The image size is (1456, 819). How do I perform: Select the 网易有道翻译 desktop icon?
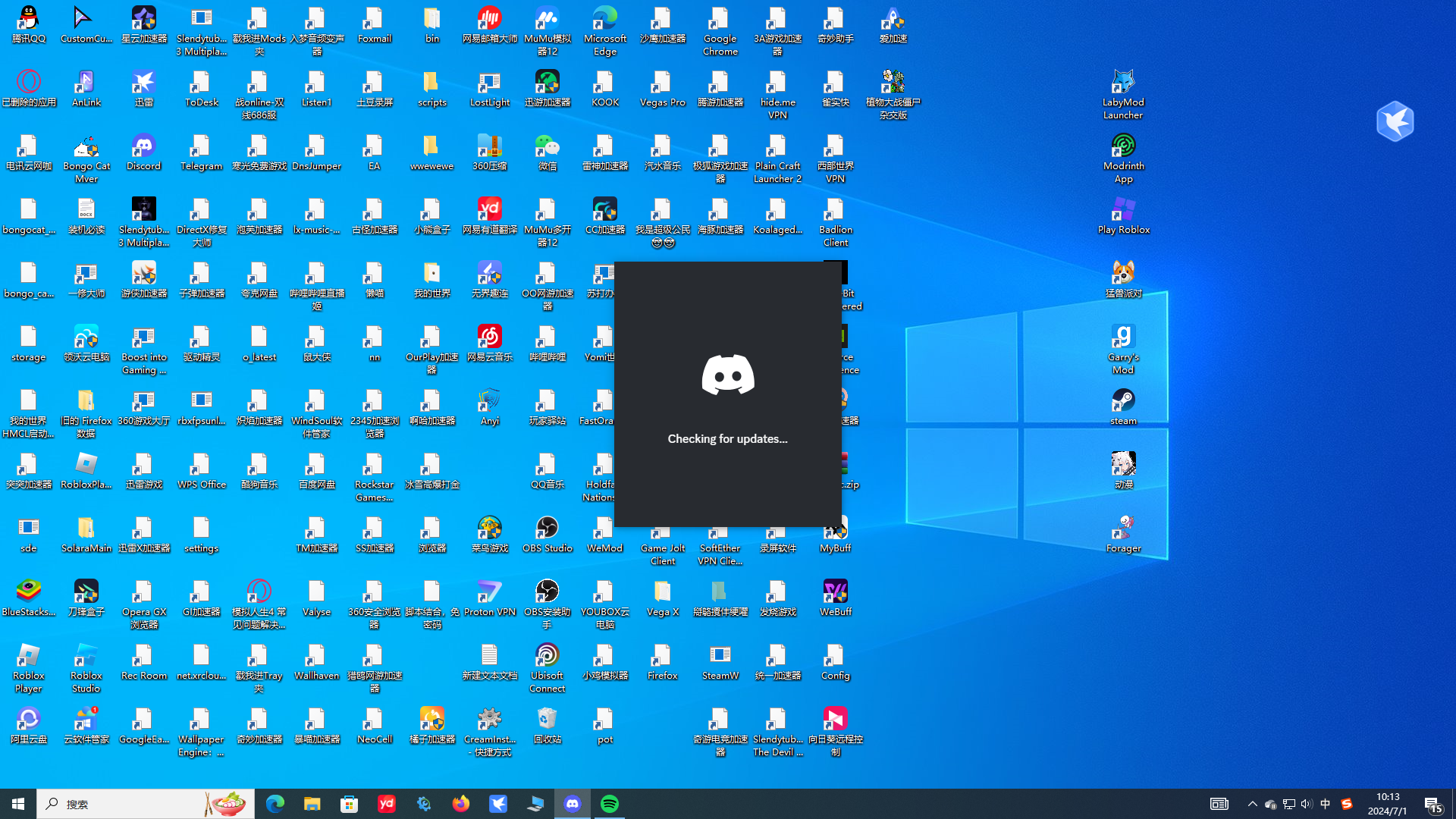(490, 215)
